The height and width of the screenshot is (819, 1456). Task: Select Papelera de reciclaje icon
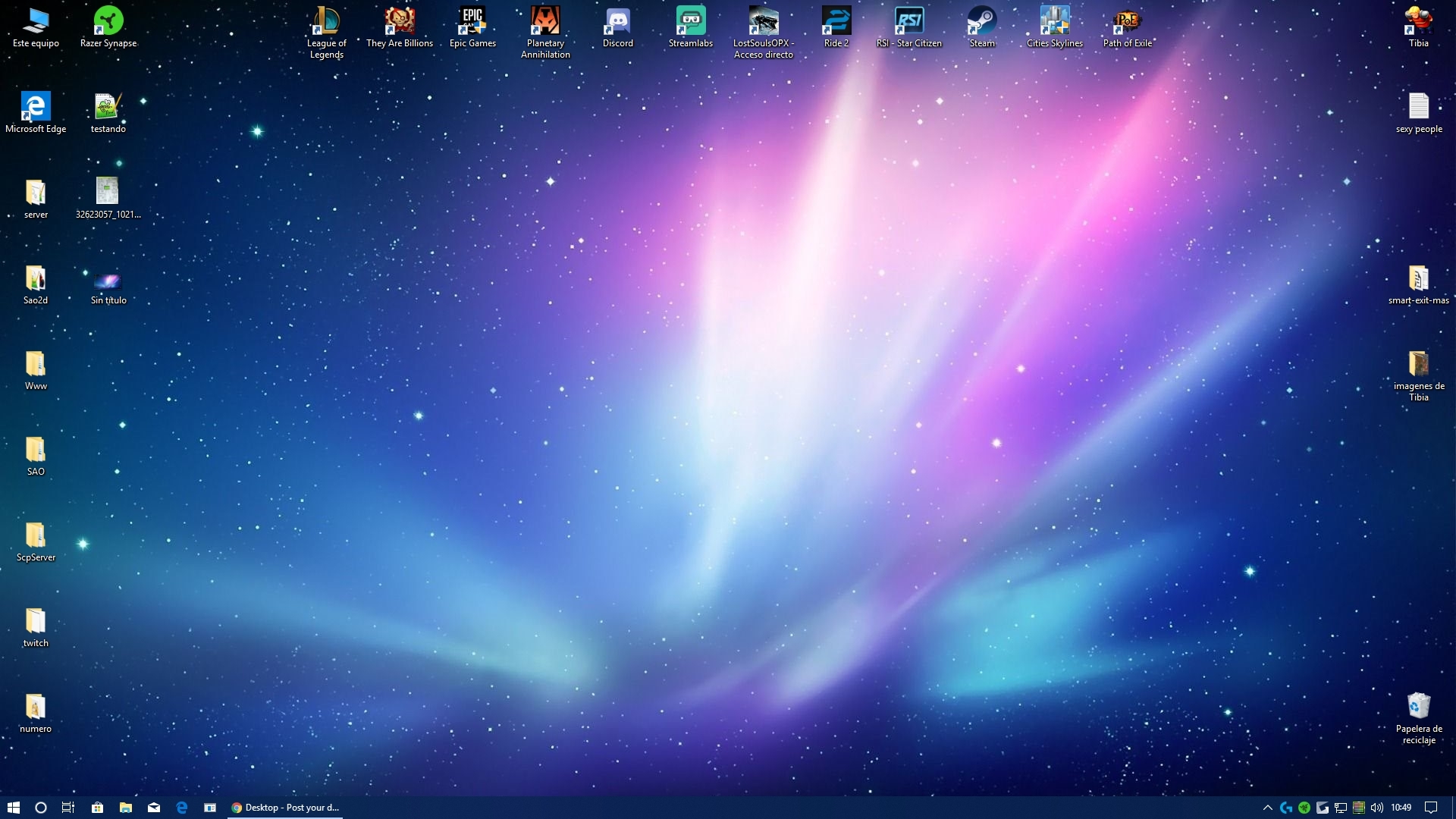tap(1419, 718)
